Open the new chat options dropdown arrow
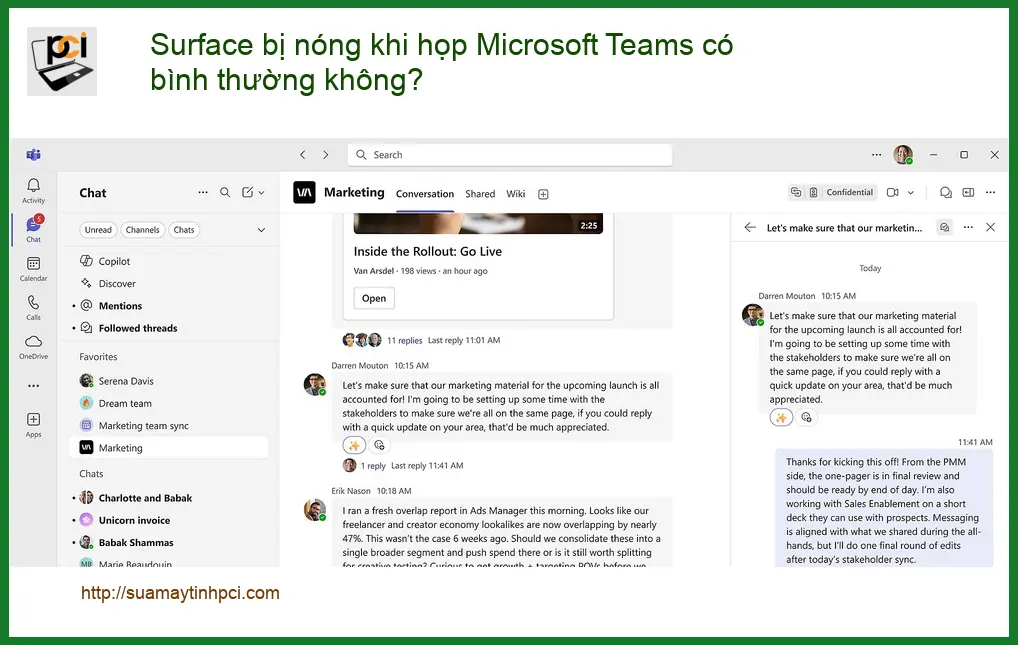Image resolution: width=1018 pixels, height=645 pixels. pos(262,193)
